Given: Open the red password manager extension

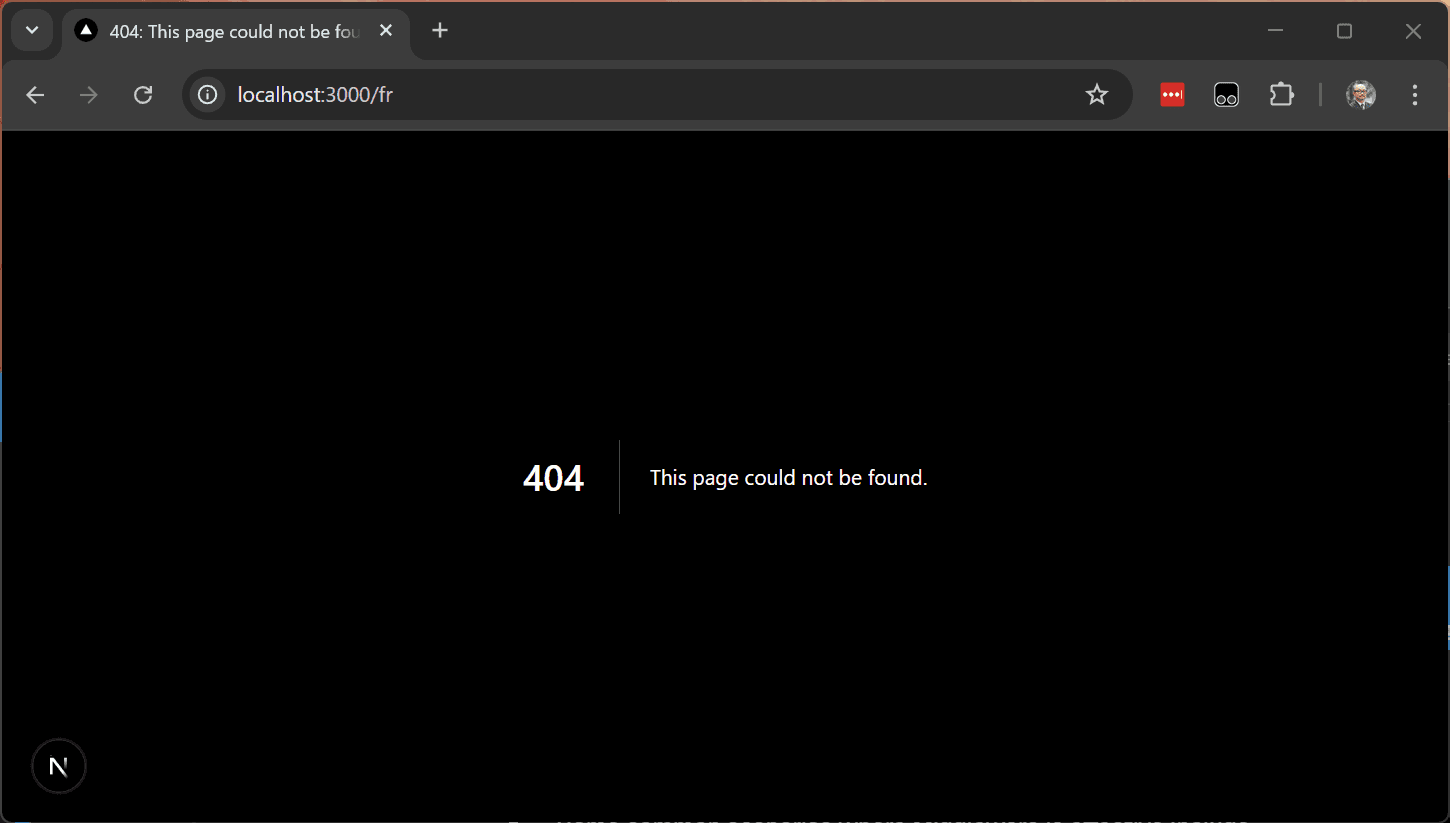Looking at the screenshot, I should [1172, 95].
